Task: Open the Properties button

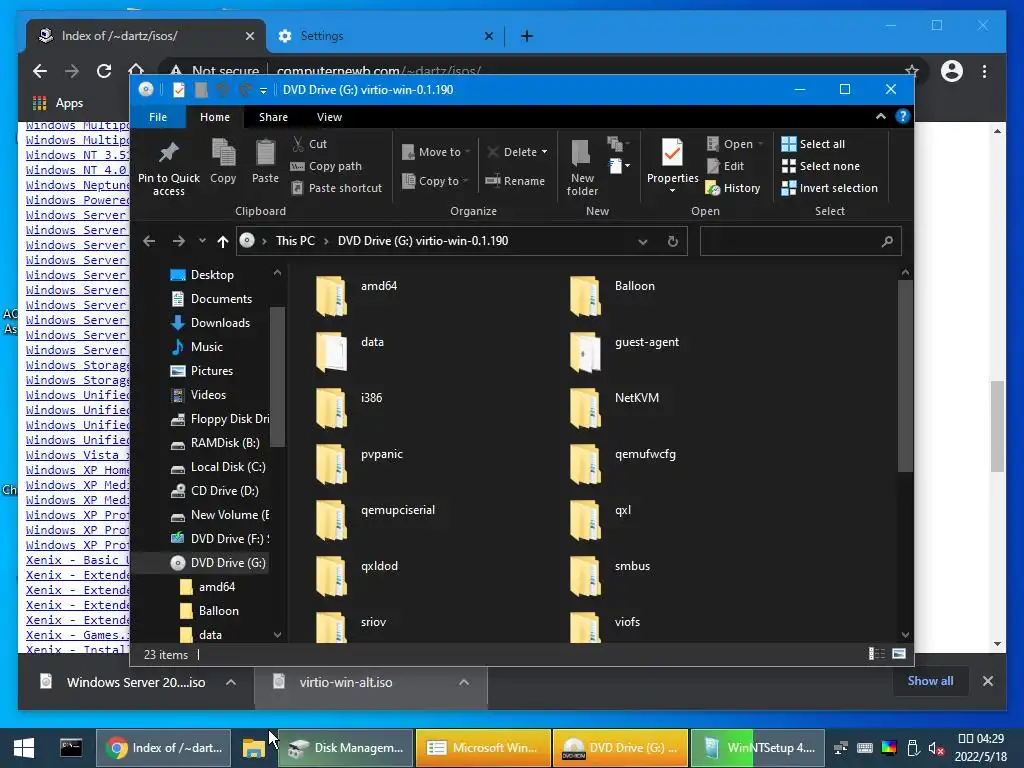Action: coord(672,163)
